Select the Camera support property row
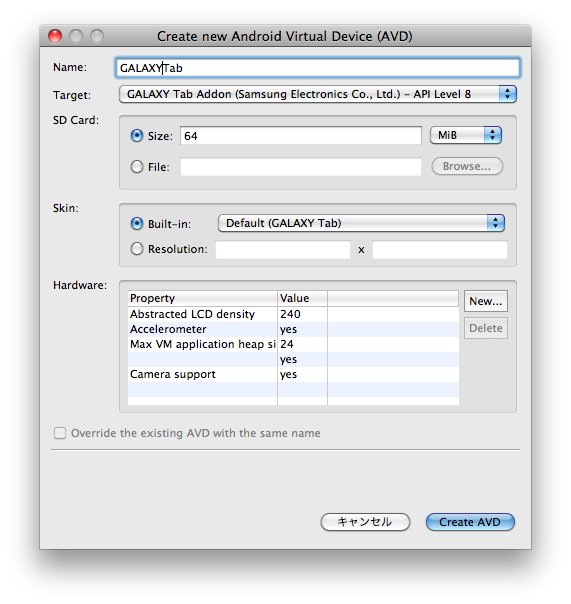This screenshot has height=604, width=571. (293, 374)
